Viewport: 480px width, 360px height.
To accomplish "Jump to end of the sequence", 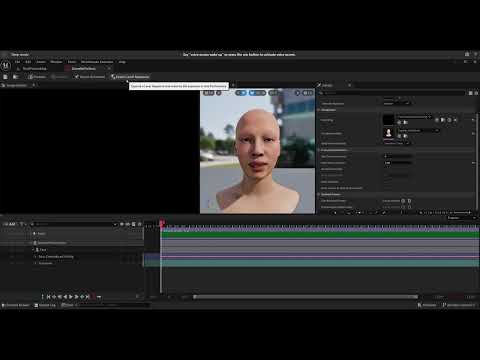I will point(87,297).
